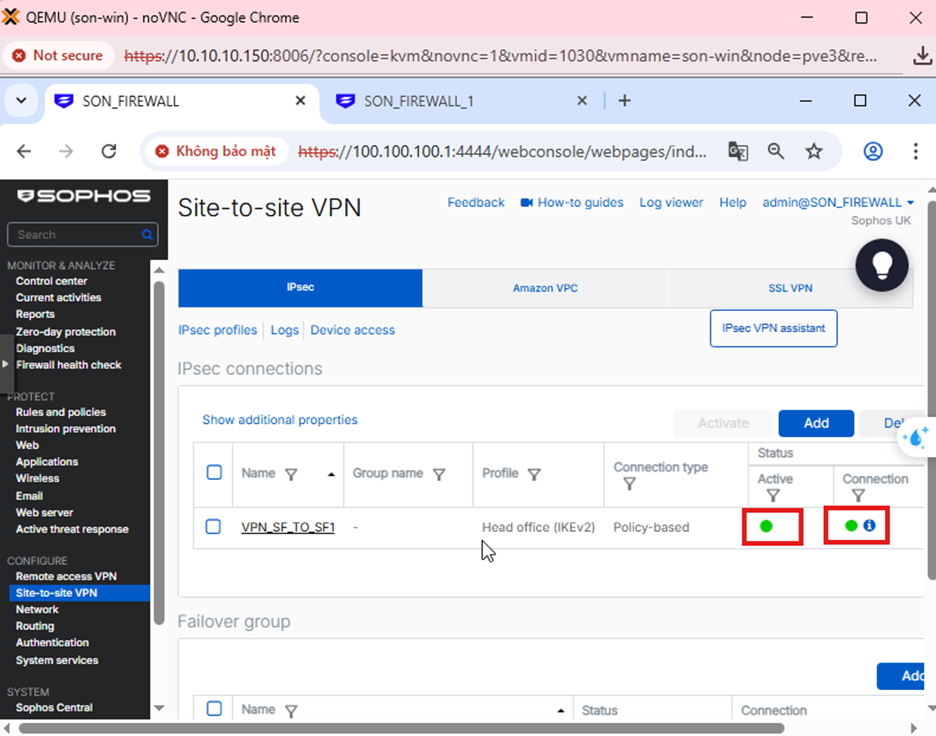
Task: Expand the collapsed left side panel arrow
Action: (5, 364)
